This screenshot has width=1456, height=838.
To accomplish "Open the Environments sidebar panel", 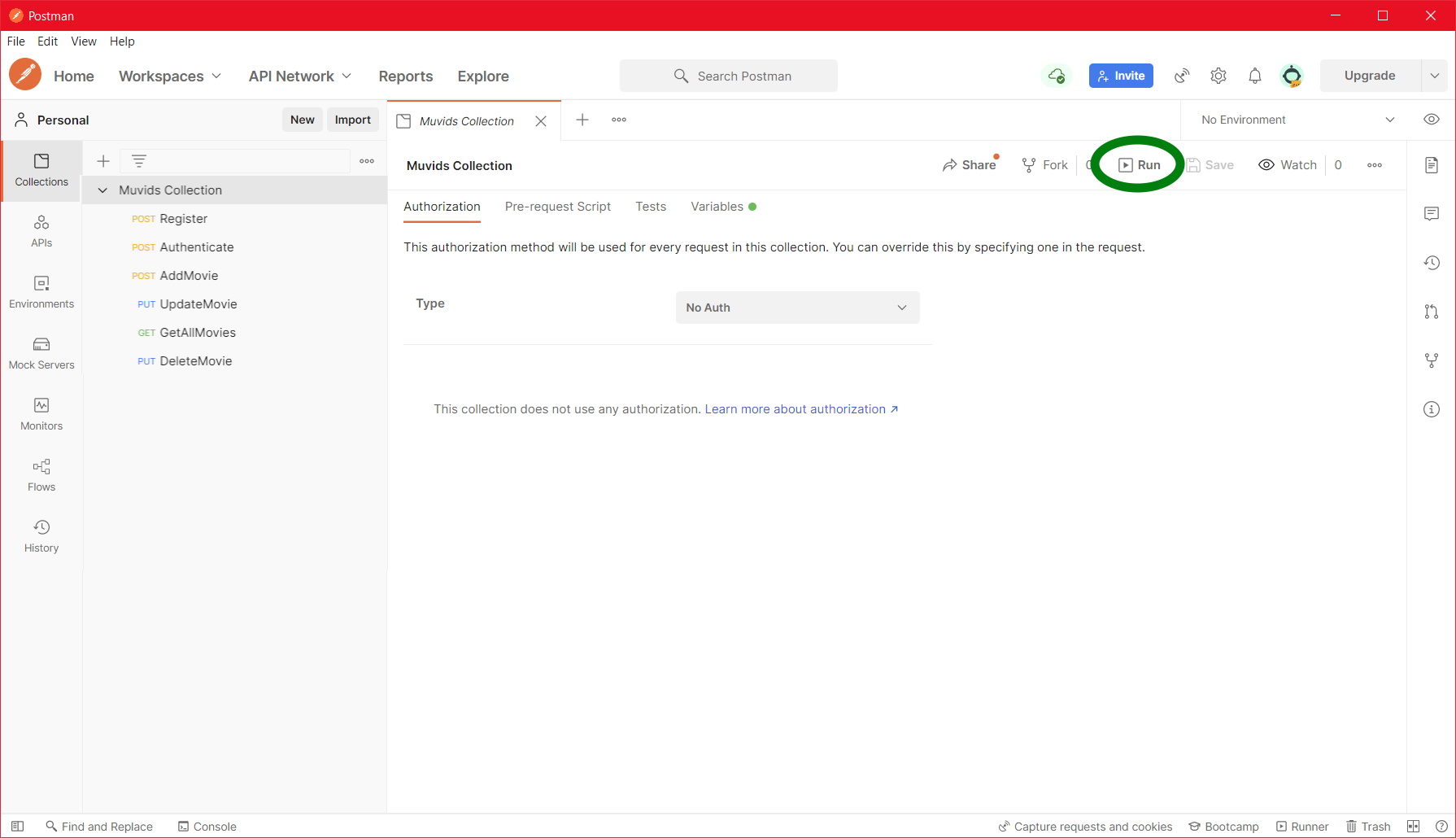I will point(41,292).
